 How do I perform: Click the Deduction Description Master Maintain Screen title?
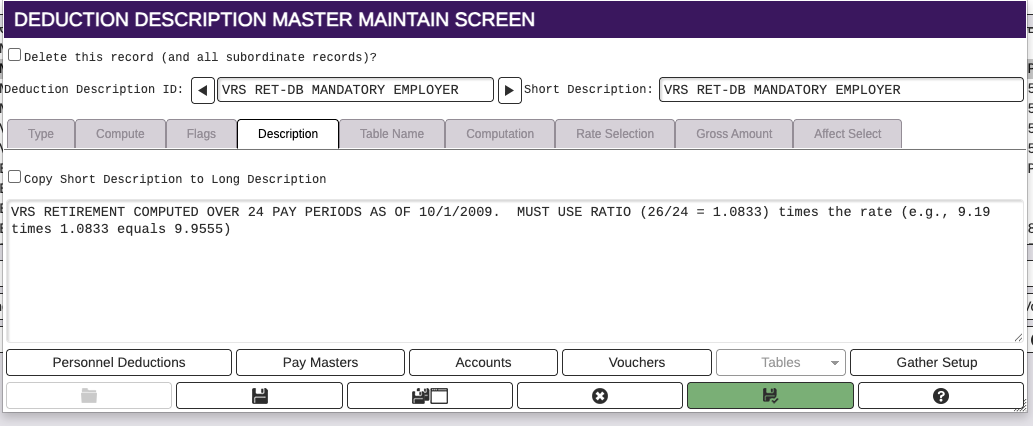[x=274, y=20]
